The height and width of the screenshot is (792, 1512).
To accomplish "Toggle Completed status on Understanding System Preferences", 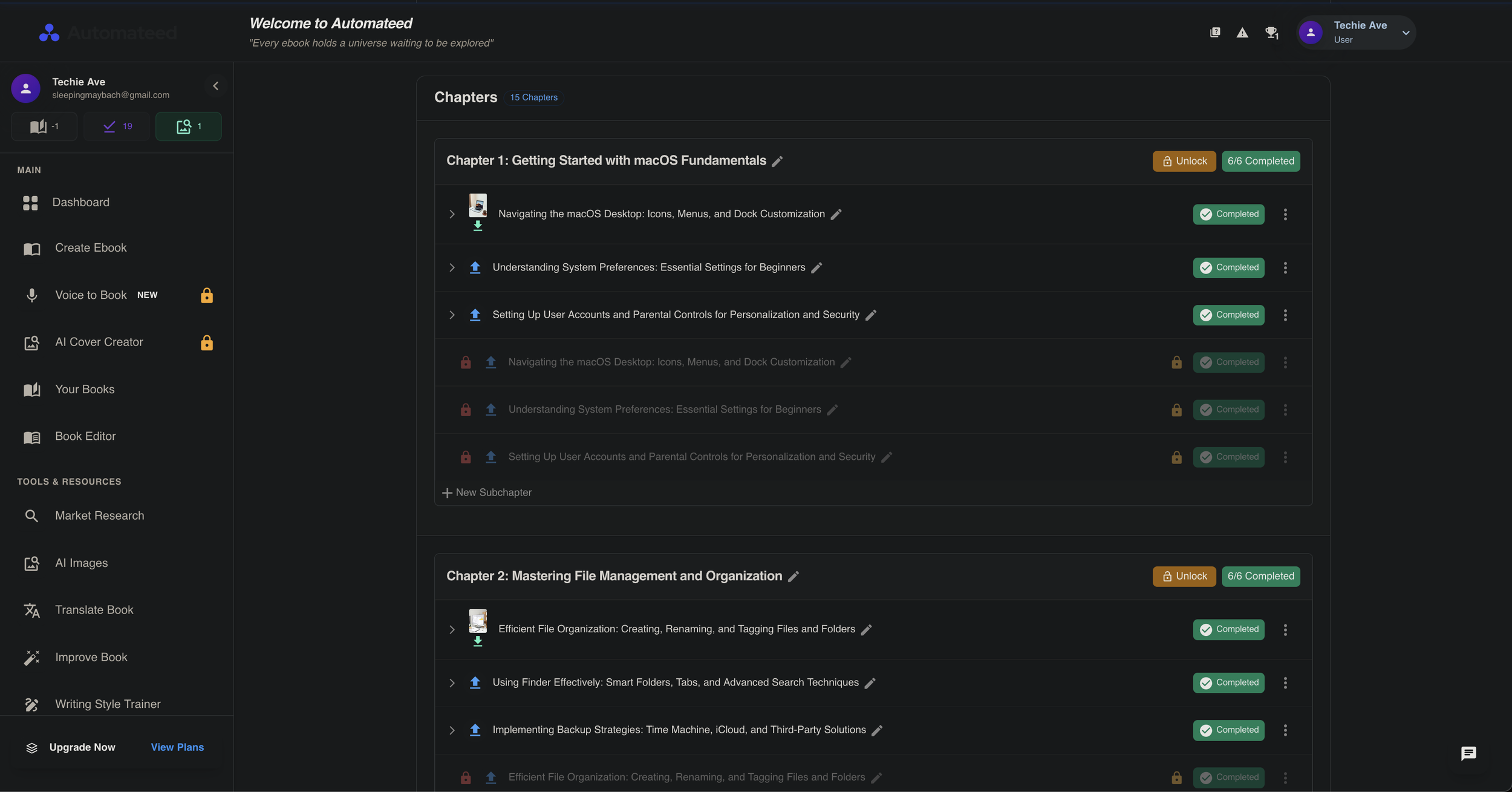I will [1228, 267].
